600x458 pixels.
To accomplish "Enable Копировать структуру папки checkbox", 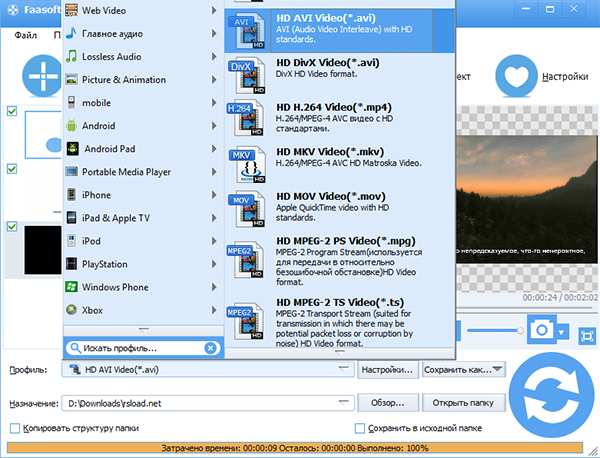I will point(15,428).
